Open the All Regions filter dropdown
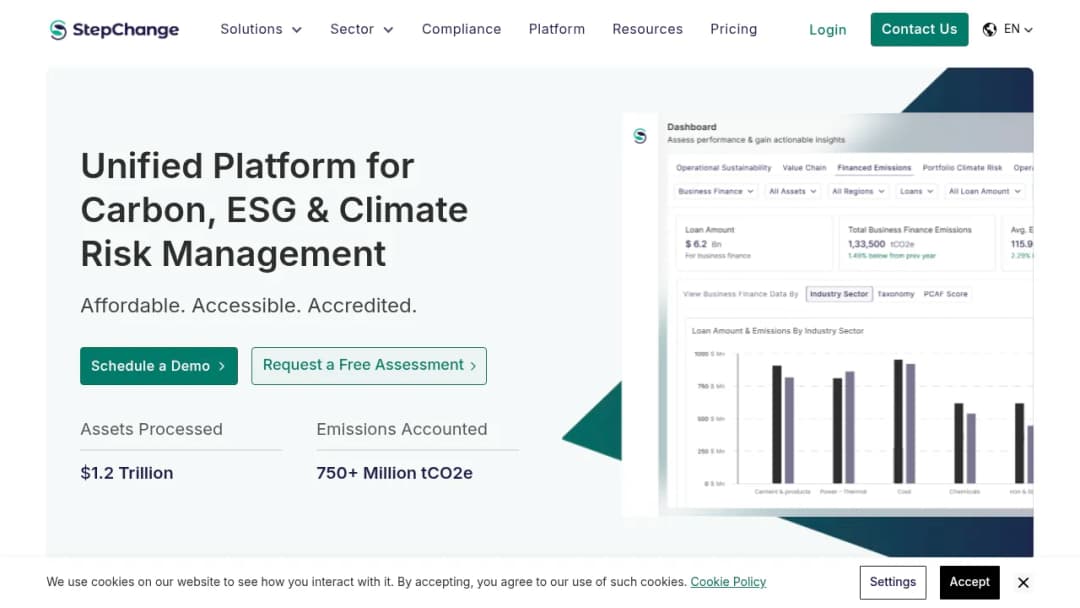Screen dimensions: 1080x608 pos(858,191)
